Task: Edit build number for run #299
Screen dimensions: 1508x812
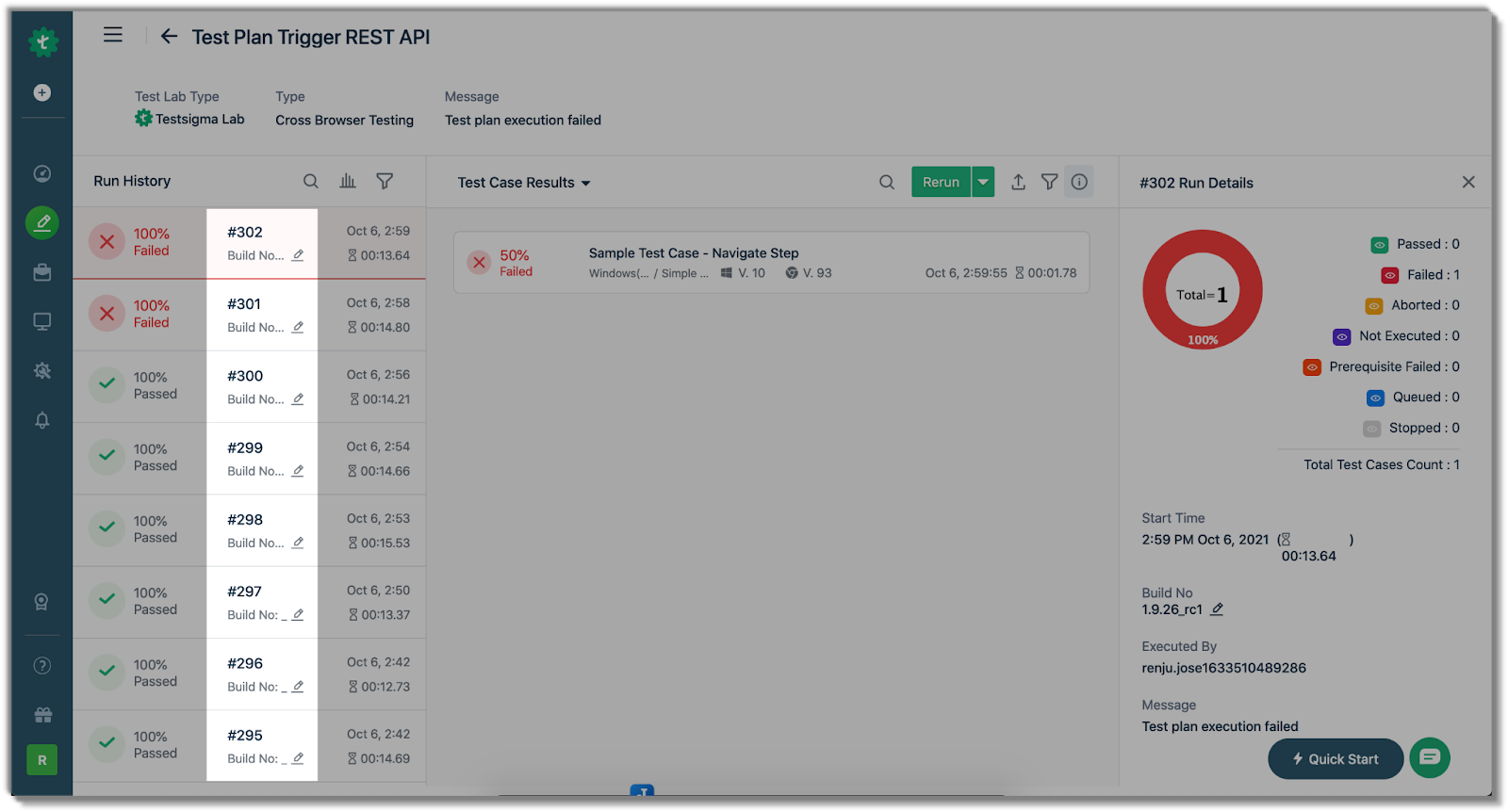Action: [298, 471]
